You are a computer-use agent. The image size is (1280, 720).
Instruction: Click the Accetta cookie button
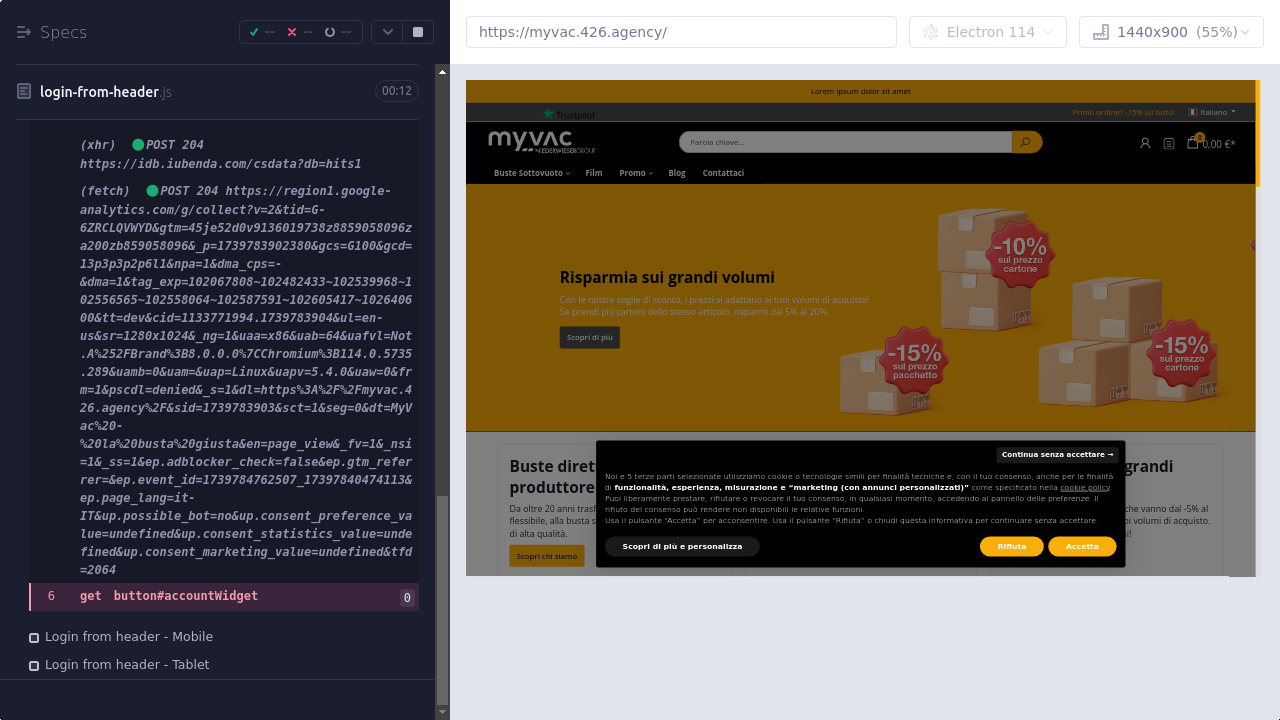tap(1082, 546)
